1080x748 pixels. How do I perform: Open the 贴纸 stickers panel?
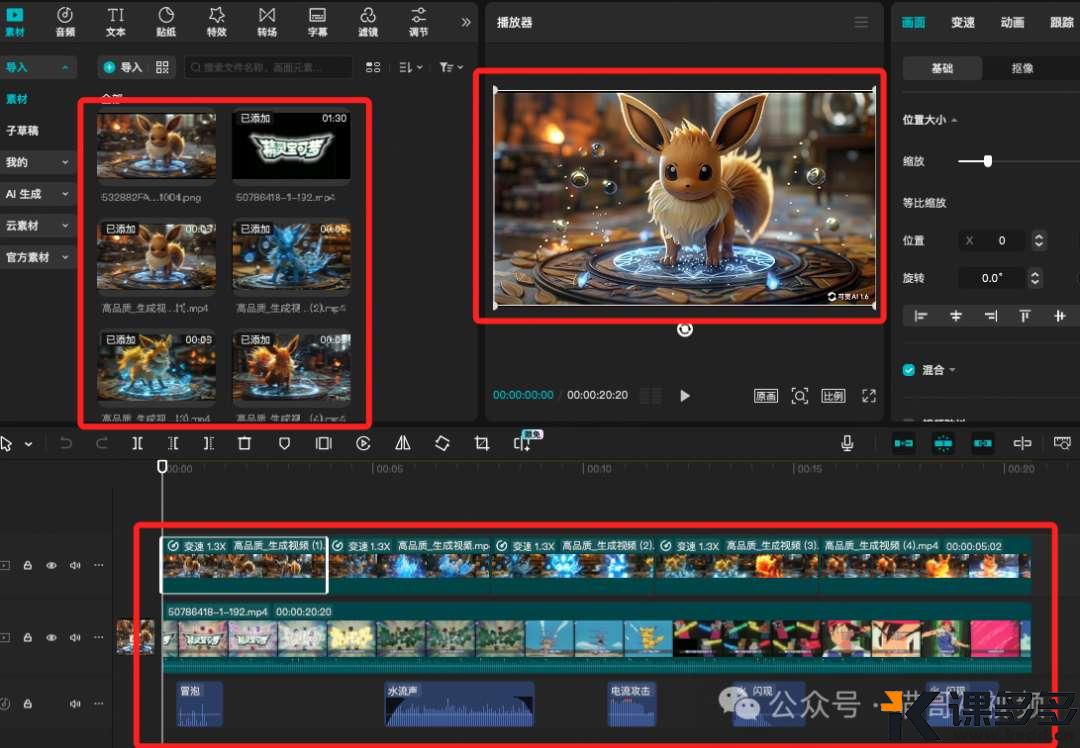[x=166, y=21]
